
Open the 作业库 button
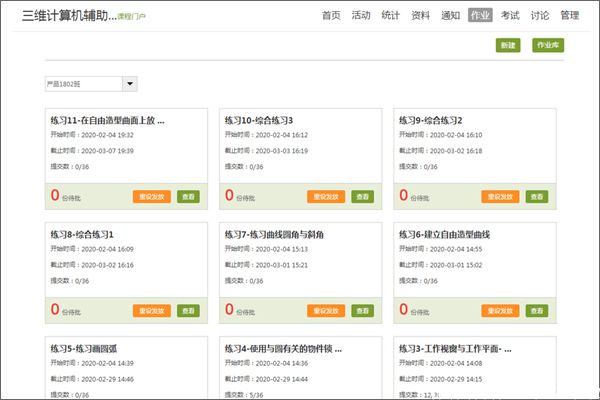coord(548,46)
